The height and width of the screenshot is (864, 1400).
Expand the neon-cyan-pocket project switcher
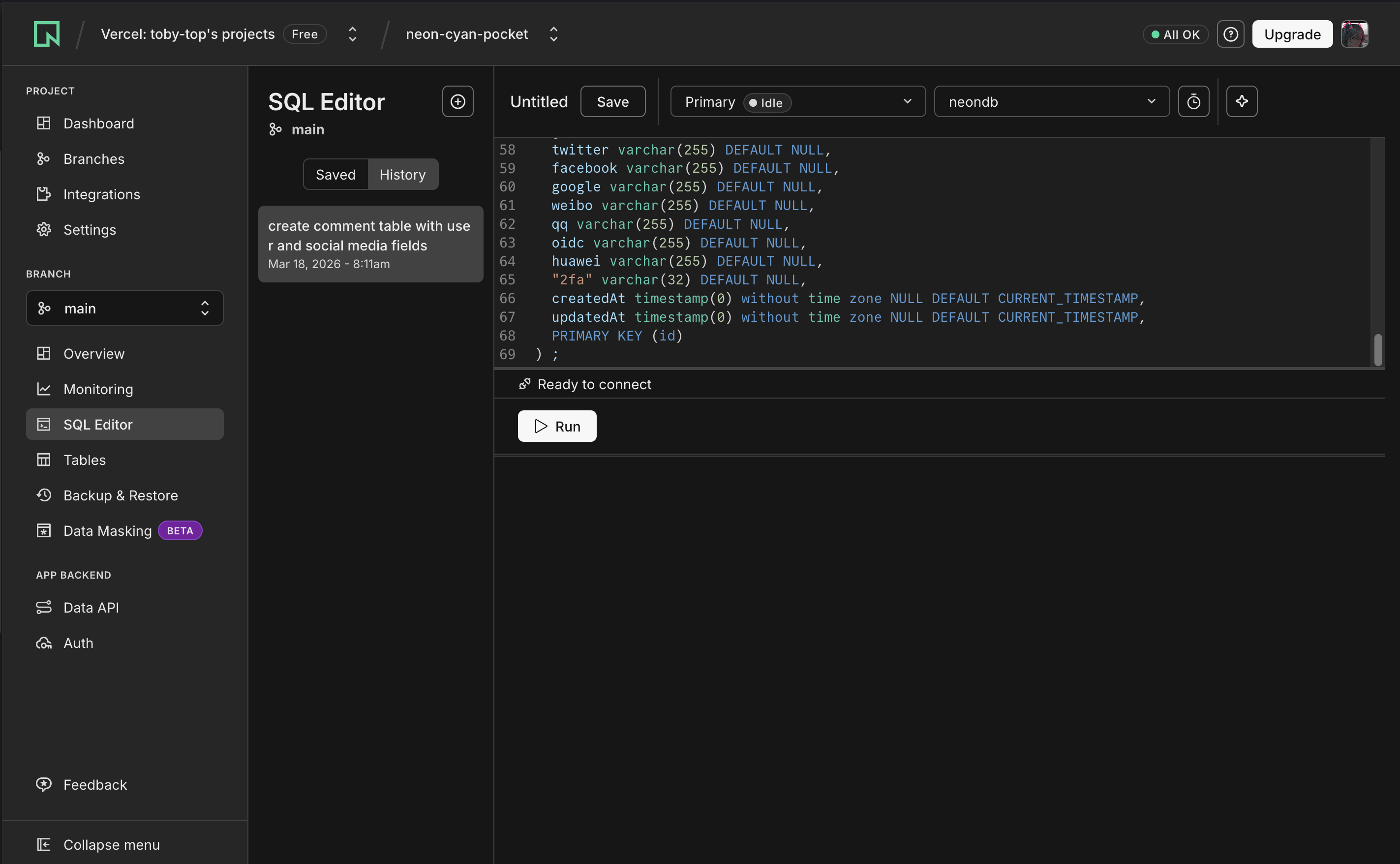(553, 34)
